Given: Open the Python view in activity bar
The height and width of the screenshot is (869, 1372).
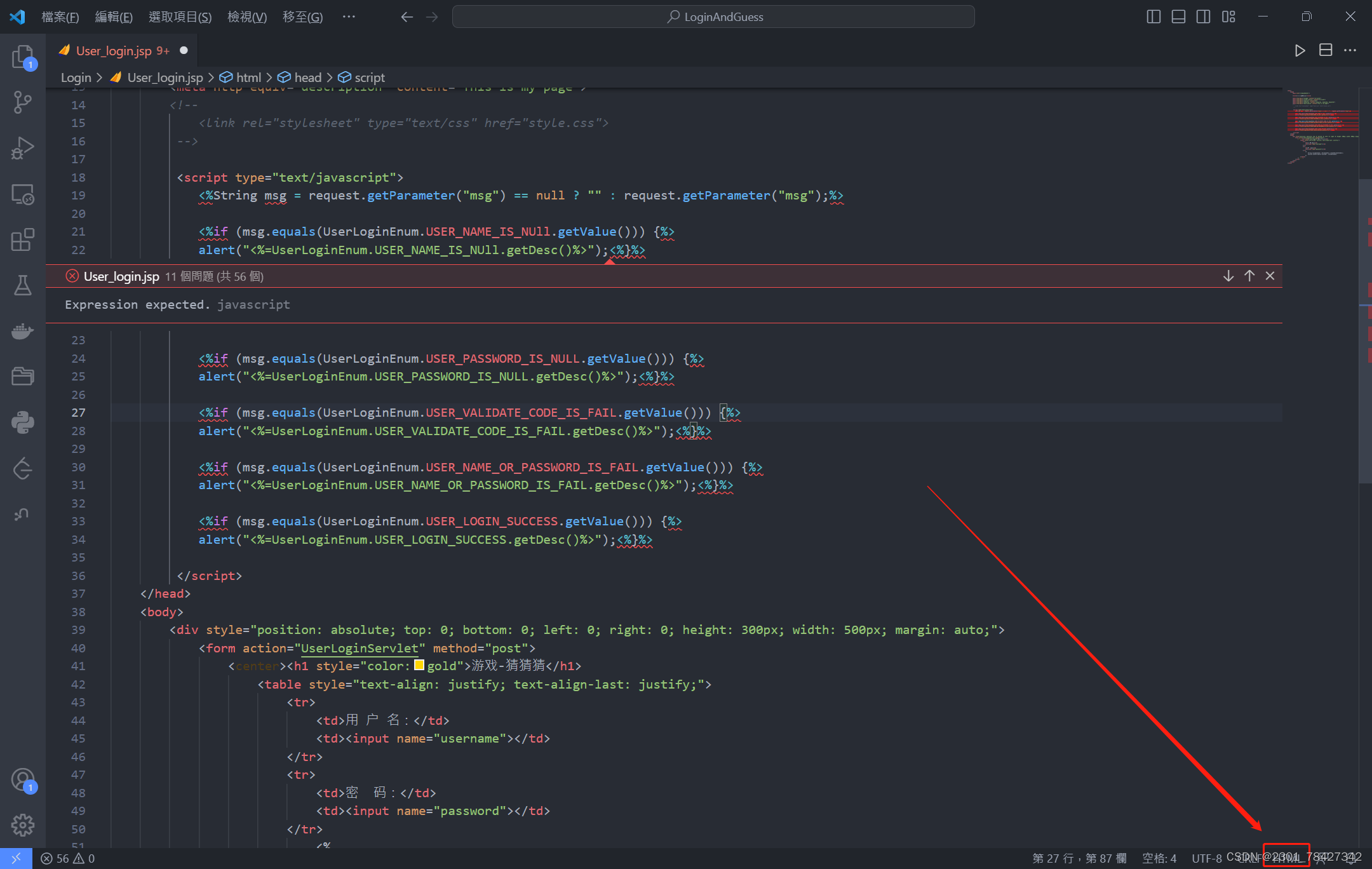Looking at the screenshot, I should click(x=23, y=422).
